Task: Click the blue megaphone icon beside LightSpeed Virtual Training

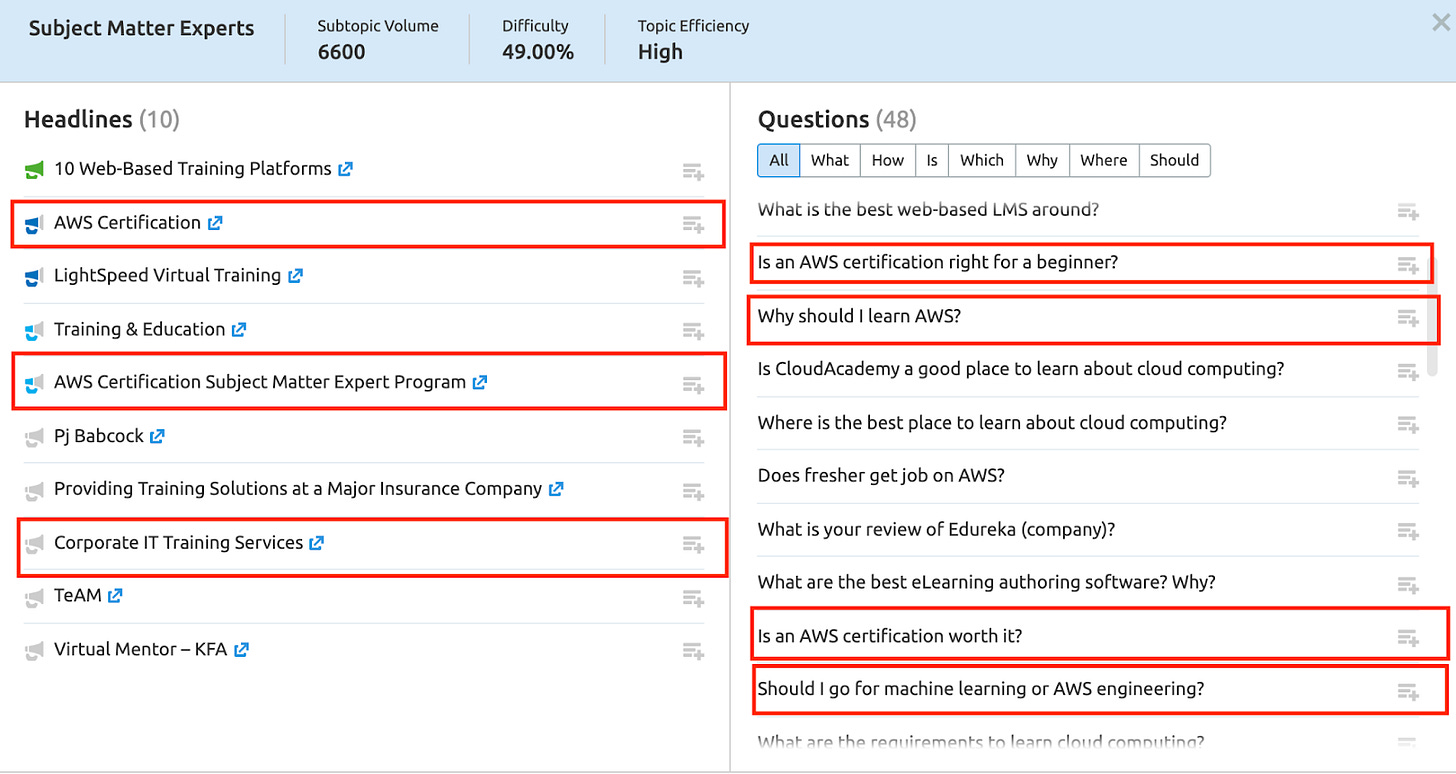Action: pyautogui.click(x=35, y=276)
